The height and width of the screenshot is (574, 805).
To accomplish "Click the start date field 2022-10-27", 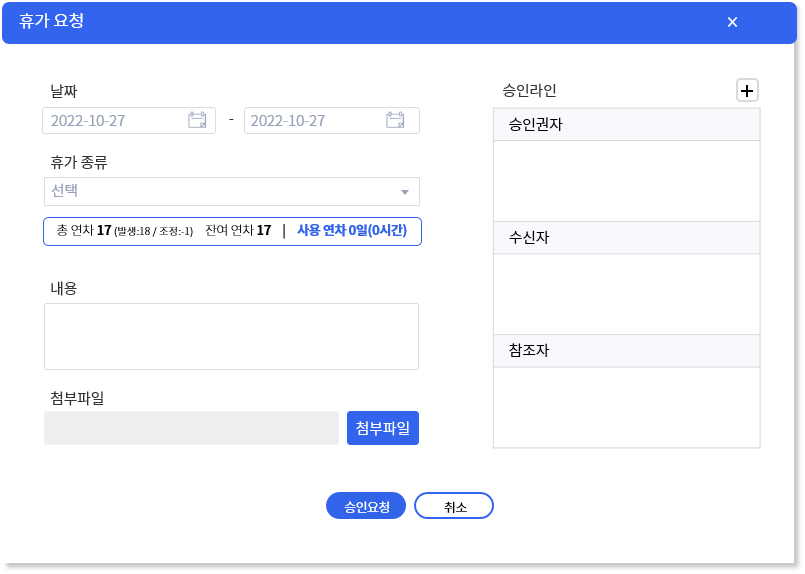I will 129,121.
